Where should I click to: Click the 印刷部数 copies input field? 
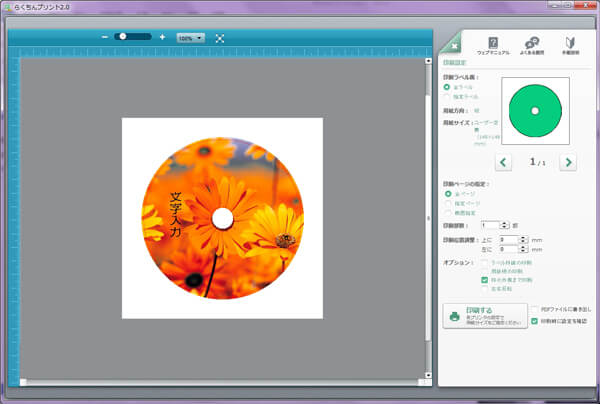tap(491, 225)
